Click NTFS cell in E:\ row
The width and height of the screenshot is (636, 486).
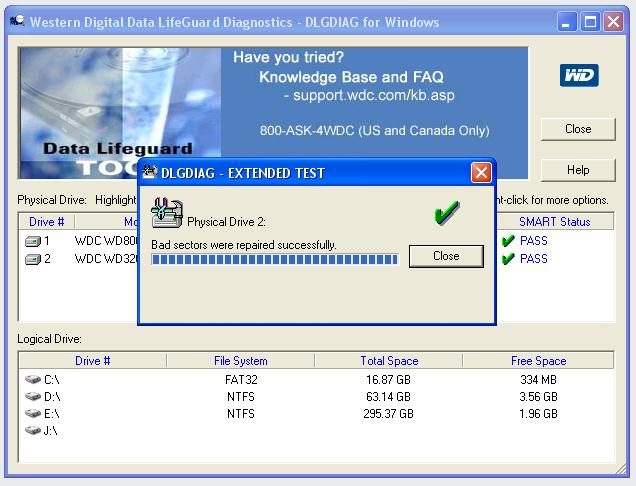click(241, 414)
